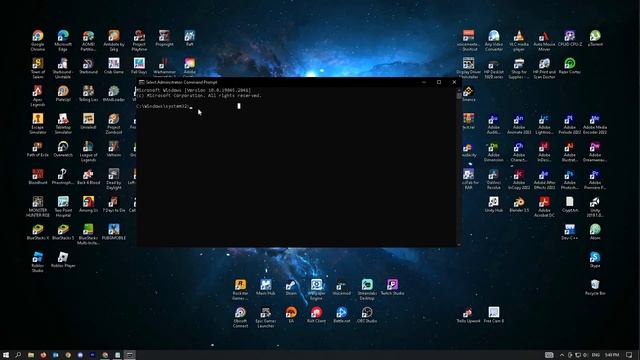Viewport: 640px width, 360px height.
Task: Select the Wallpaper Engine desktop icon
Action: point(316,289)
